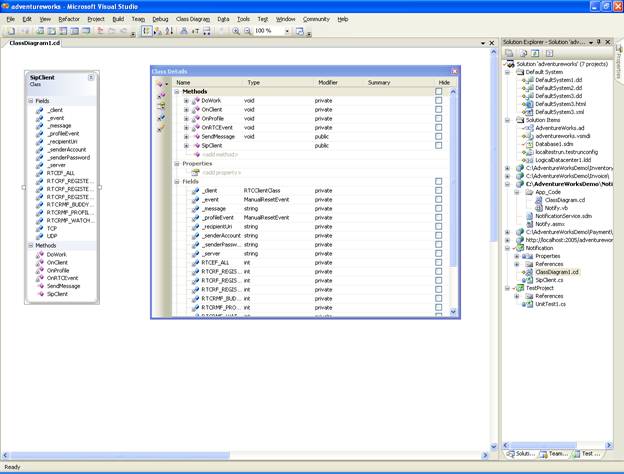Click the Class Details window toolbar icon
Image resolution: width=624 pixels, height=474 pixels.
point(300,31)
